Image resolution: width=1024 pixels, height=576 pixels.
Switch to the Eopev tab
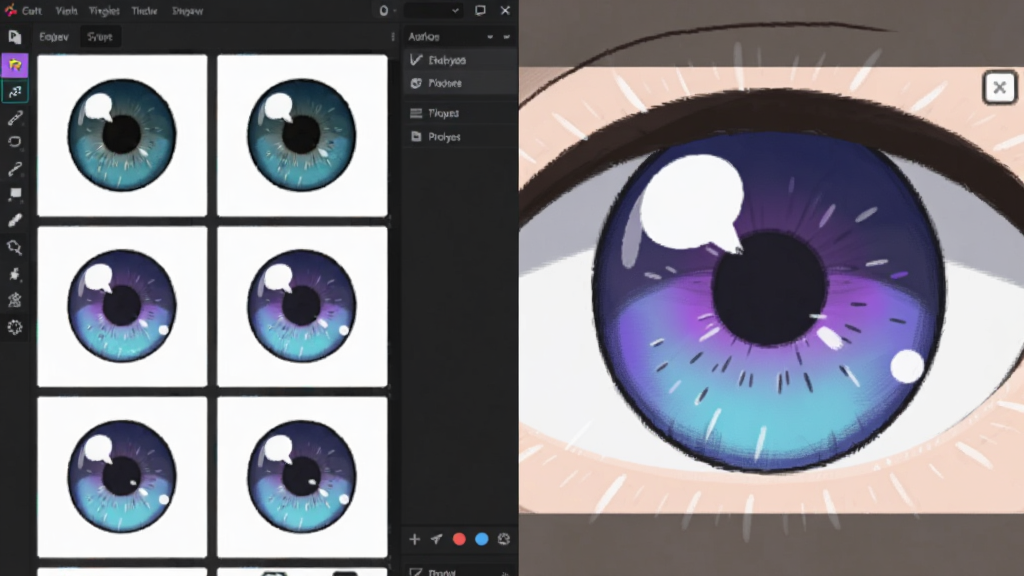[x=54, y=37]
